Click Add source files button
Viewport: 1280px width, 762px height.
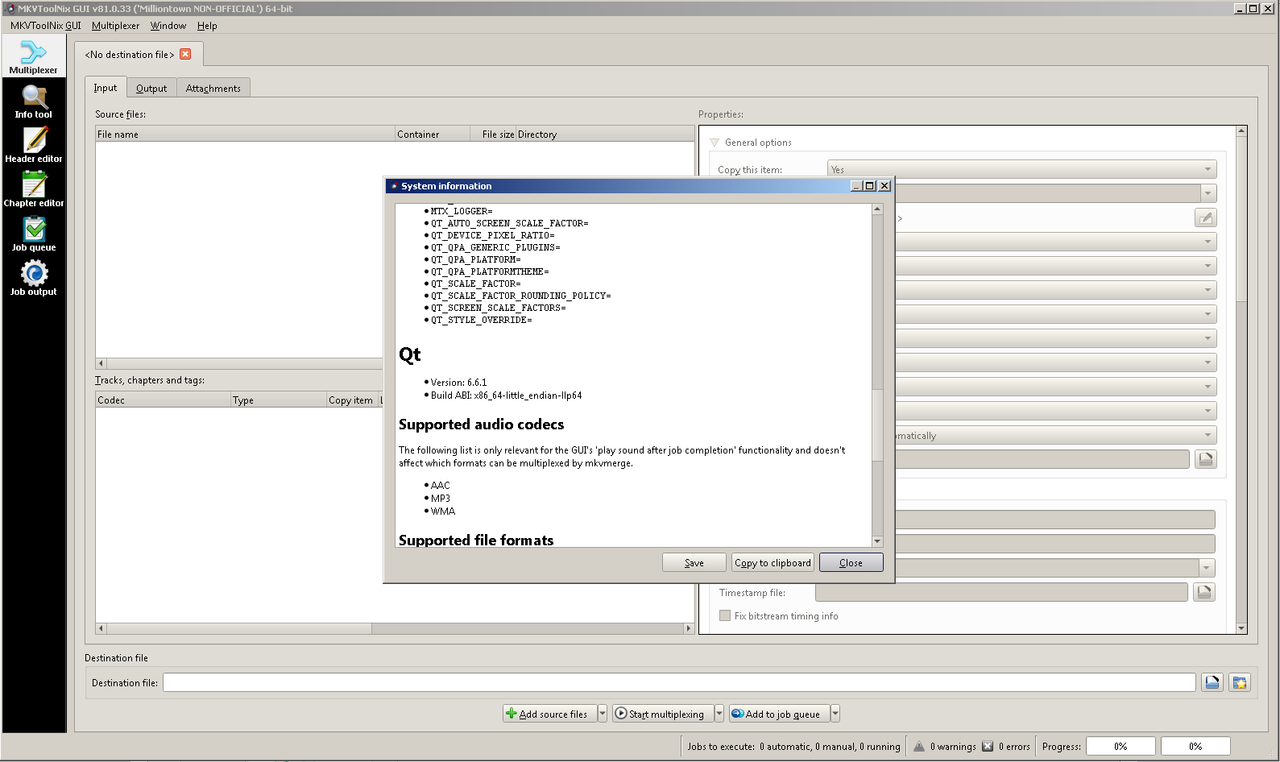[x=549, y=714]
